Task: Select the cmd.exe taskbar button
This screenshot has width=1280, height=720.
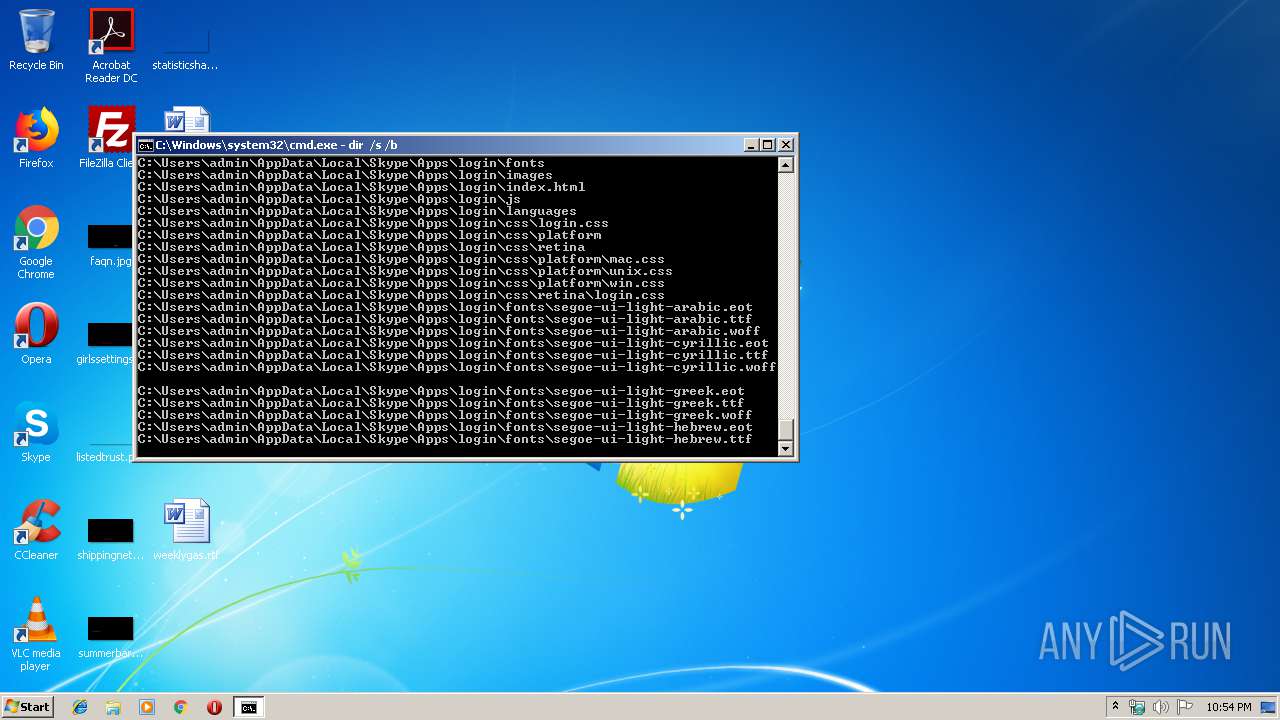Action: pos(248,707)
